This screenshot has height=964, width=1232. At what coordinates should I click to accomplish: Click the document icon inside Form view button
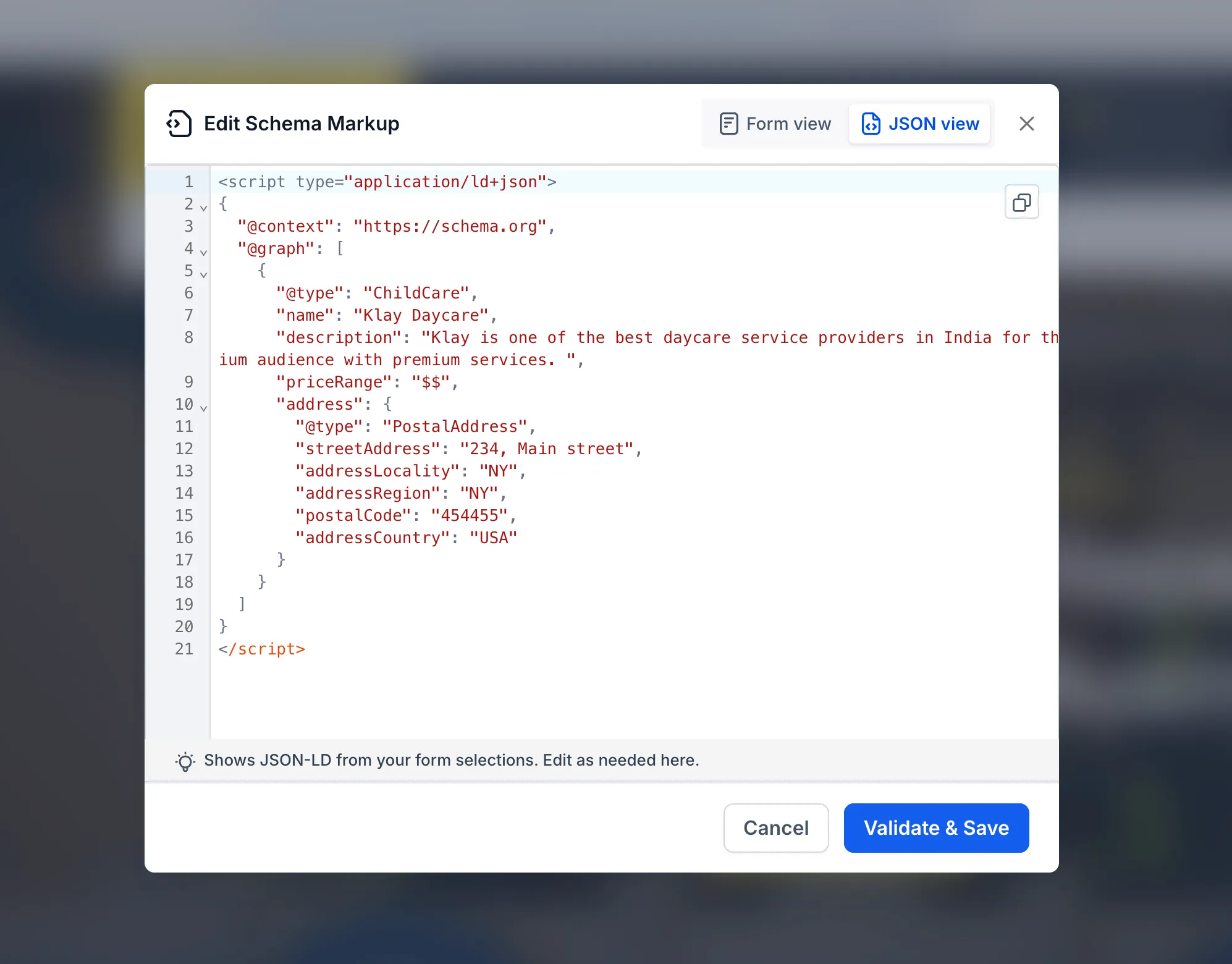coord(729,124)
